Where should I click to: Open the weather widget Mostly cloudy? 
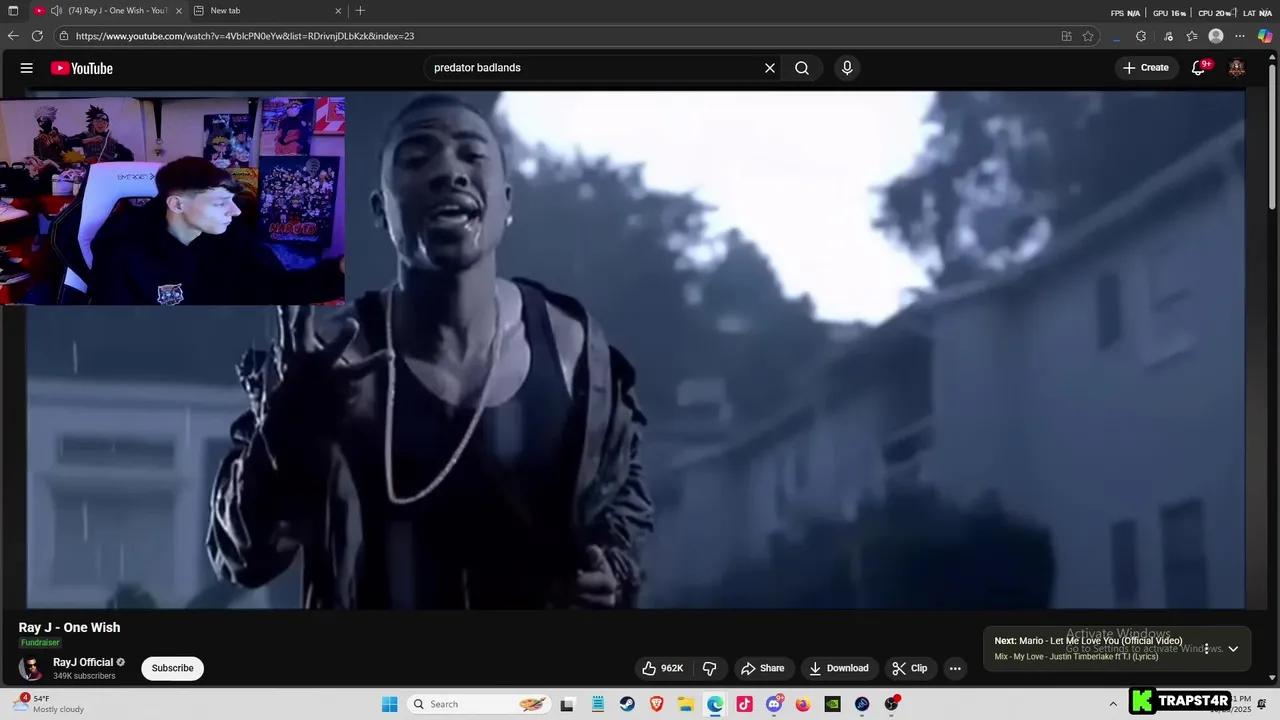[x=50, y=704]
